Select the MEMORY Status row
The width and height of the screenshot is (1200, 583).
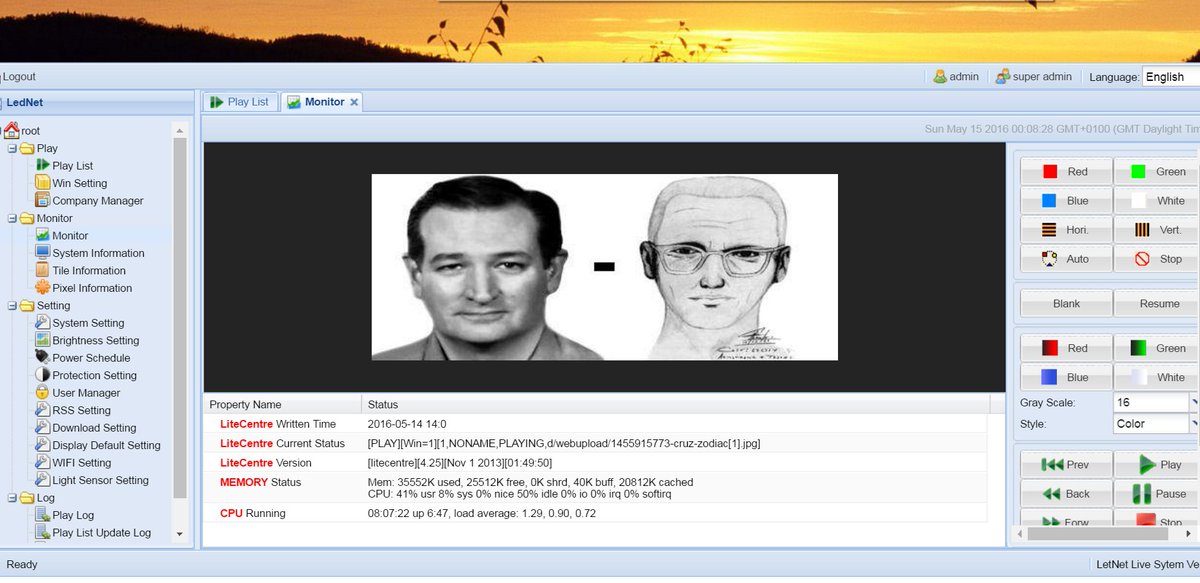click(x=595, y=488)
